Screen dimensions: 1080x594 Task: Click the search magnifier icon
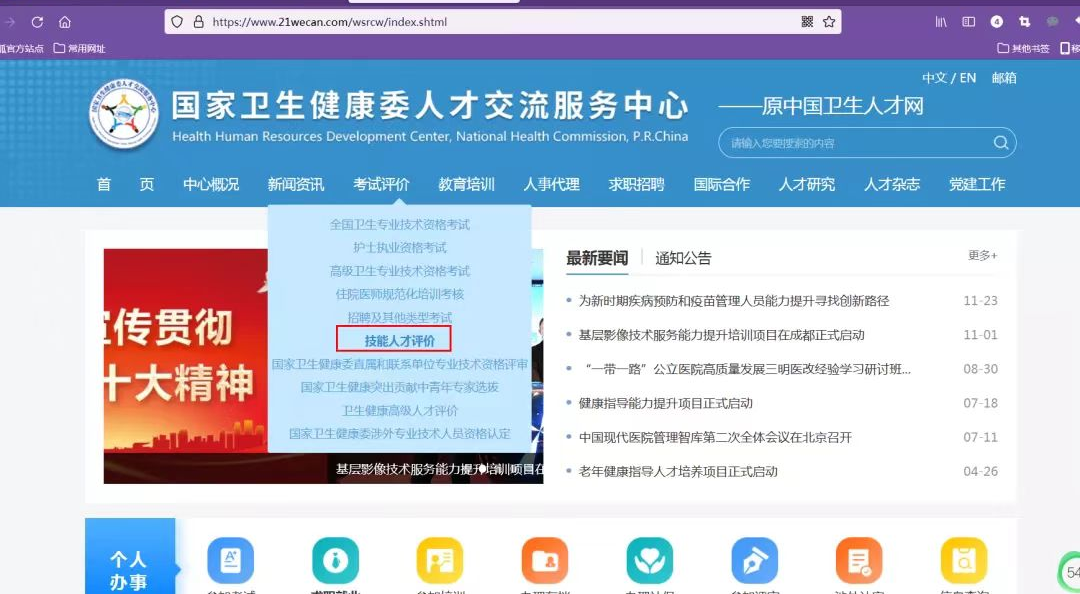[1001, 143]
